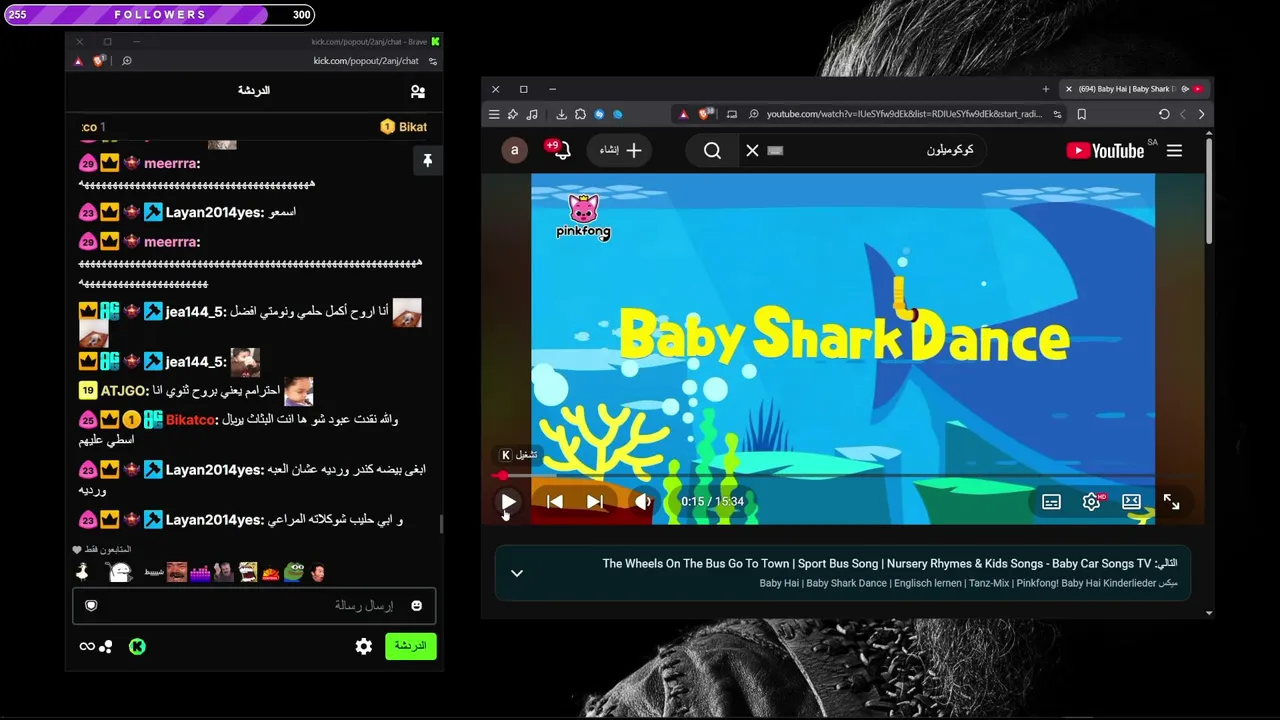Mute the YouTube video volume

642,502
